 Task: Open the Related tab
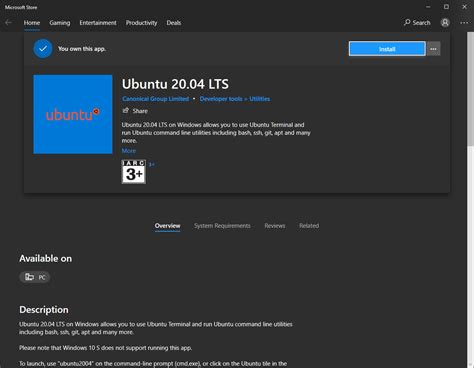pos(309,226)
